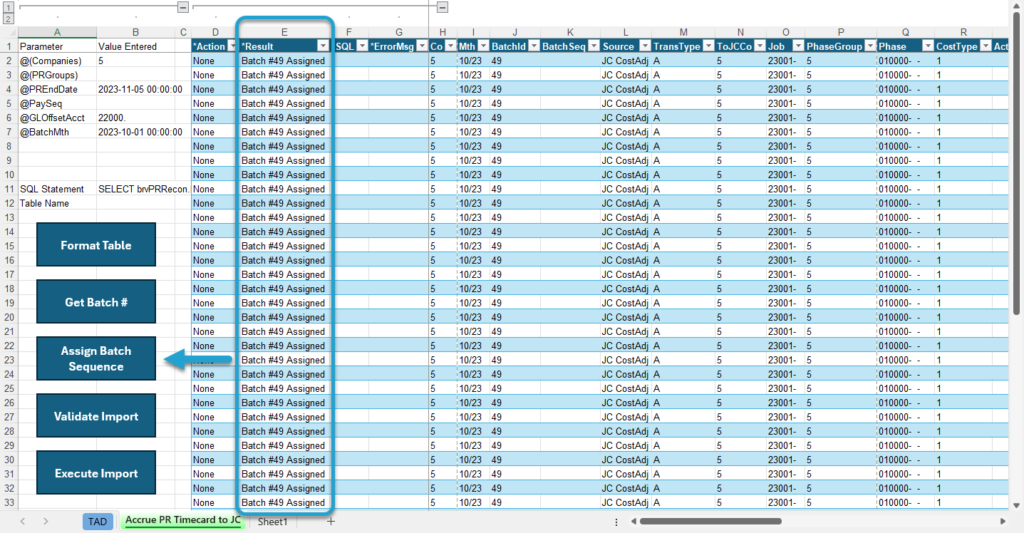Click the Validate Import button
The height and width of the screenshot is (533, 1024).
pos(96,415)
